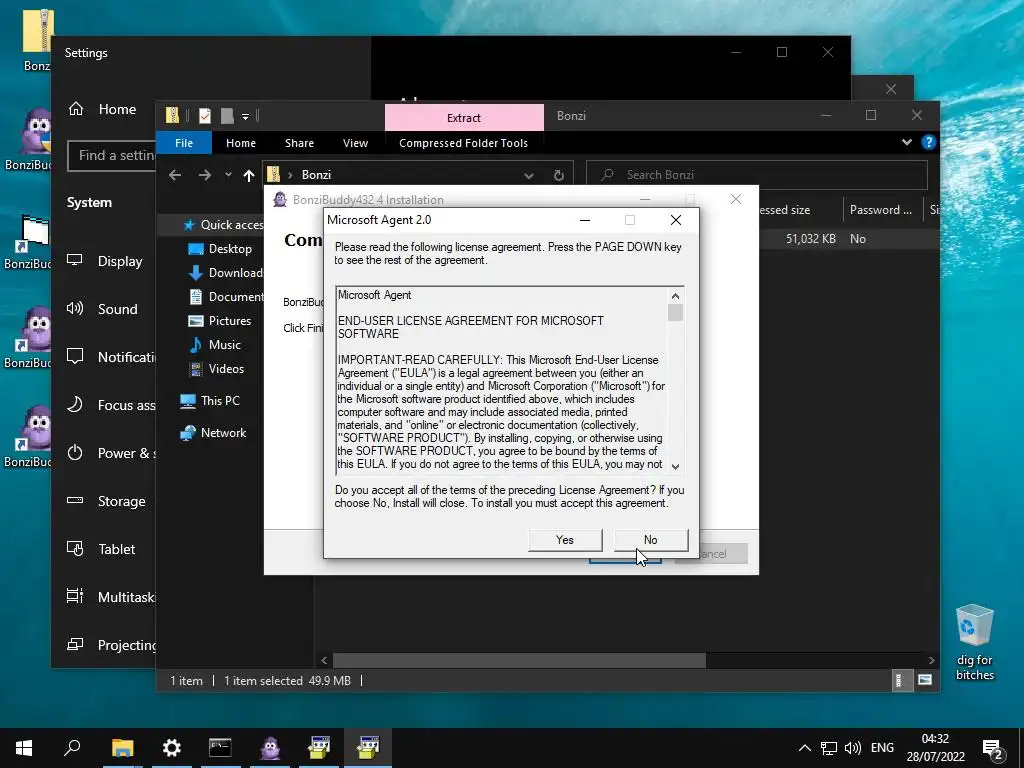
Task: Open Customize Quick Access Toolbar dropdown
Action: 246,117
